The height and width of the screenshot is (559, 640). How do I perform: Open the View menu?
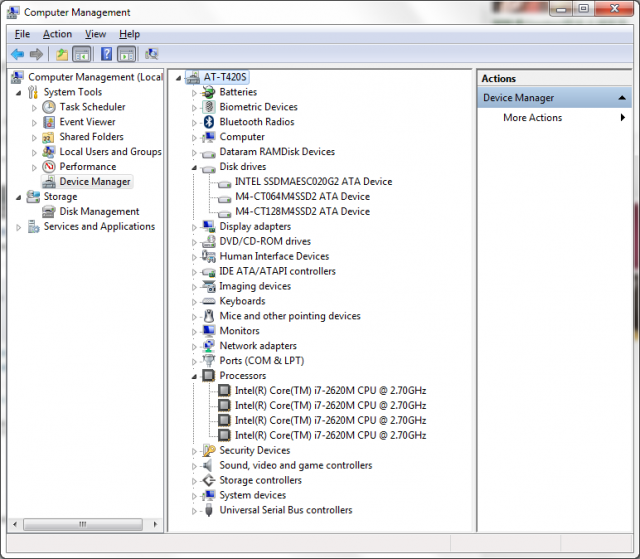pyautogui.click(x=96, y=34)
